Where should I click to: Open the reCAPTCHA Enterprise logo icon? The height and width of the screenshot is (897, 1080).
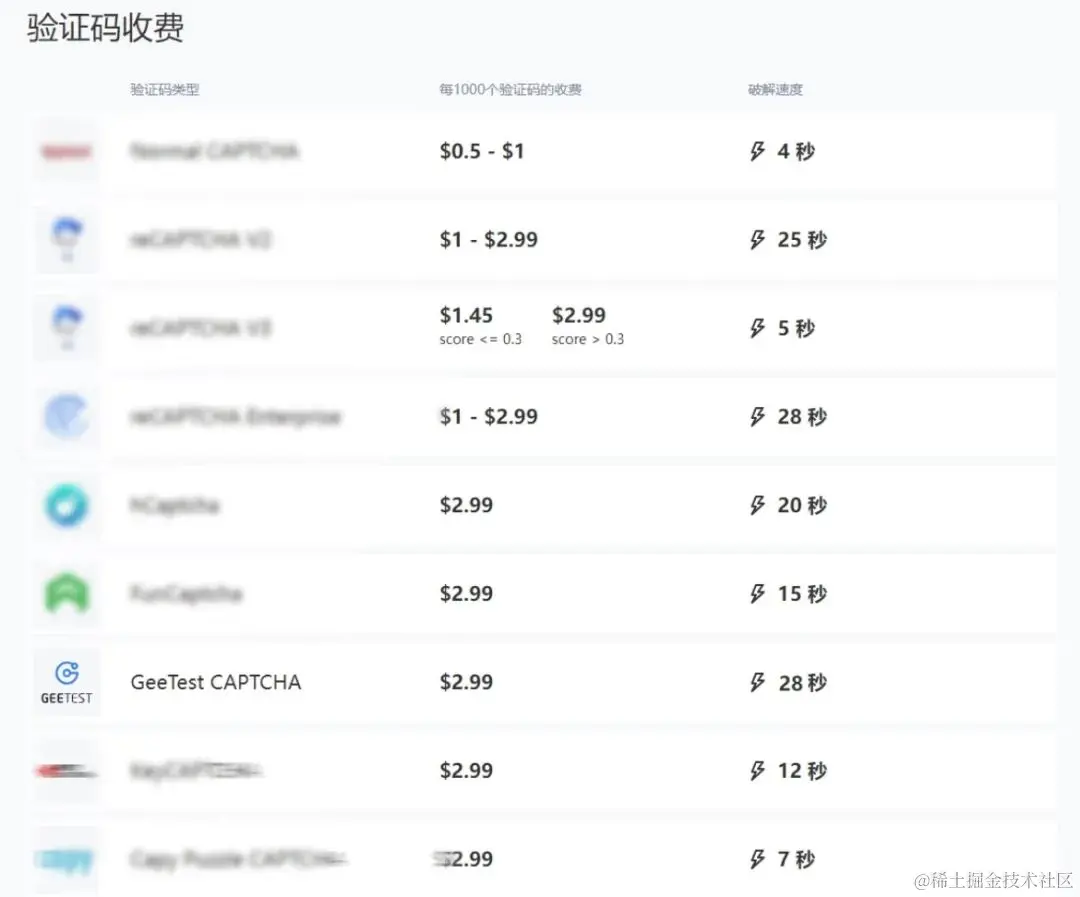pos(66,417)
